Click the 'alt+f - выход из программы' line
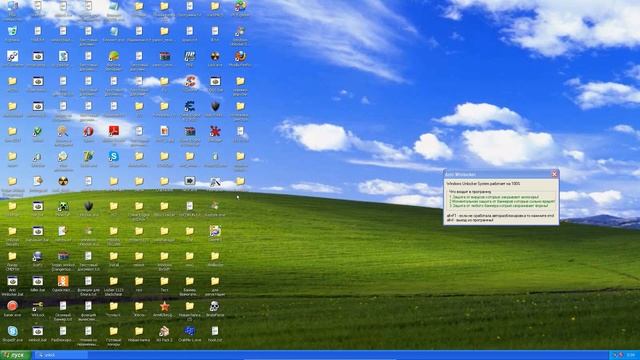 tap(470, 220)
